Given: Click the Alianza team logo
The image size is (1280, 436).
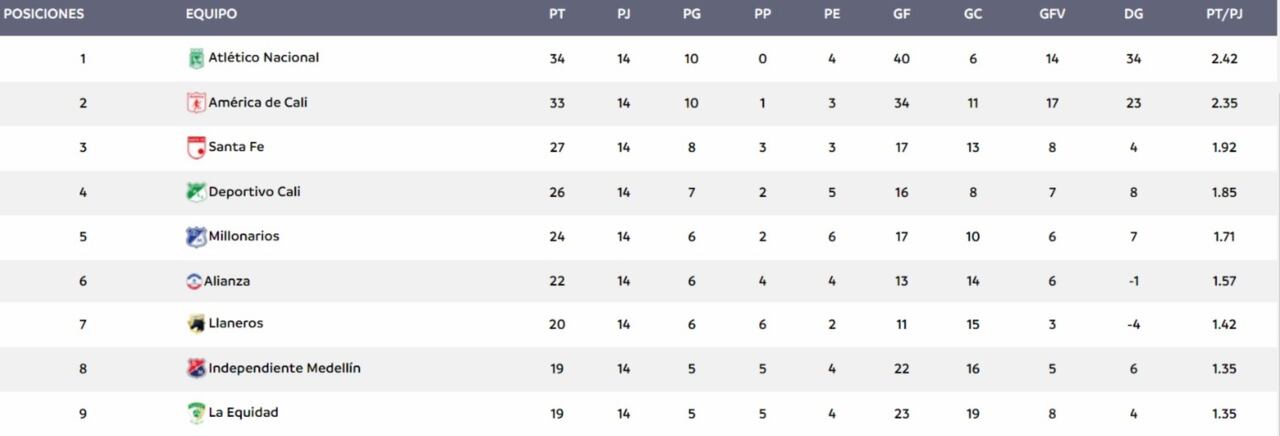Looking at the screenshot, I should coord(194,281).
